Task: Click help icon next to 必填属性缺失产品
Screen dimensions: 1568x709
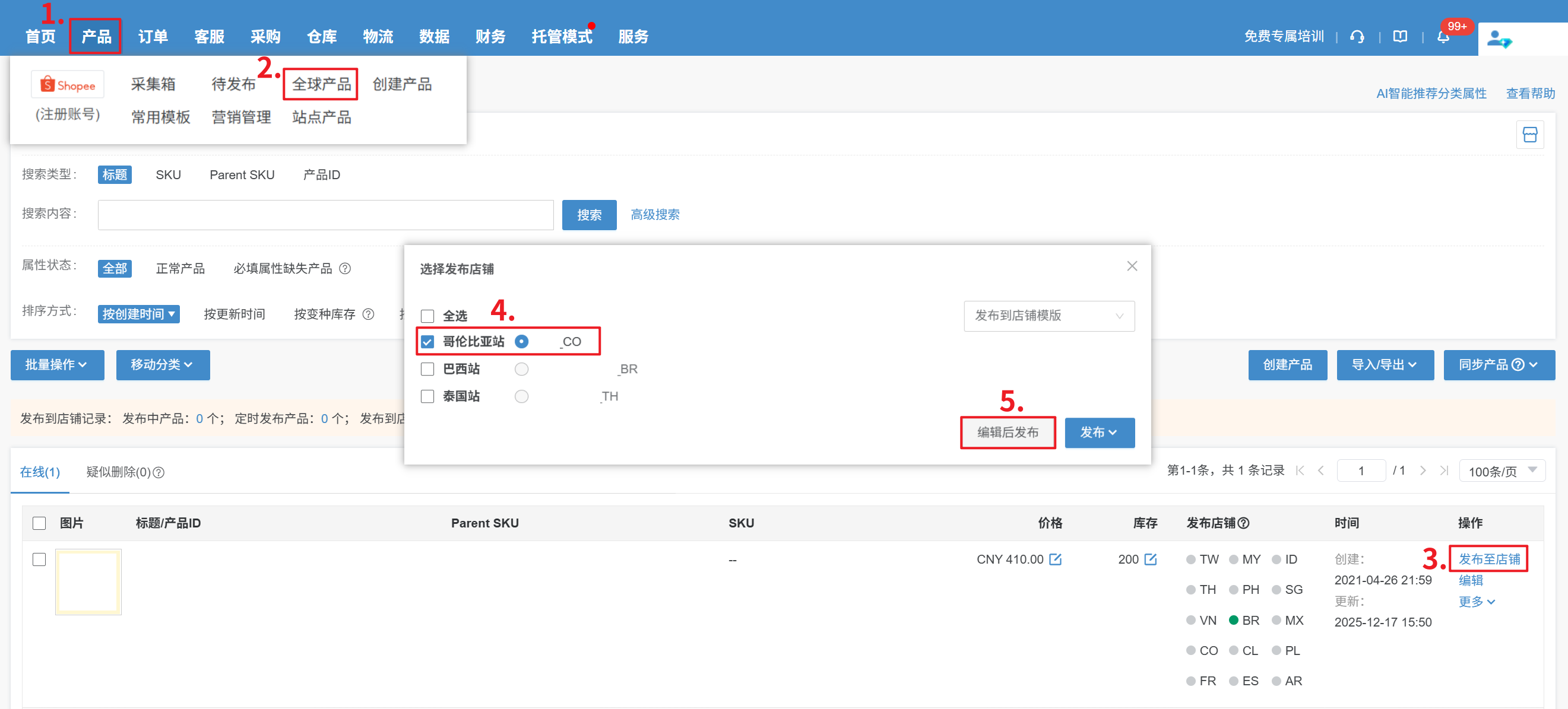Action: point(345,268)
